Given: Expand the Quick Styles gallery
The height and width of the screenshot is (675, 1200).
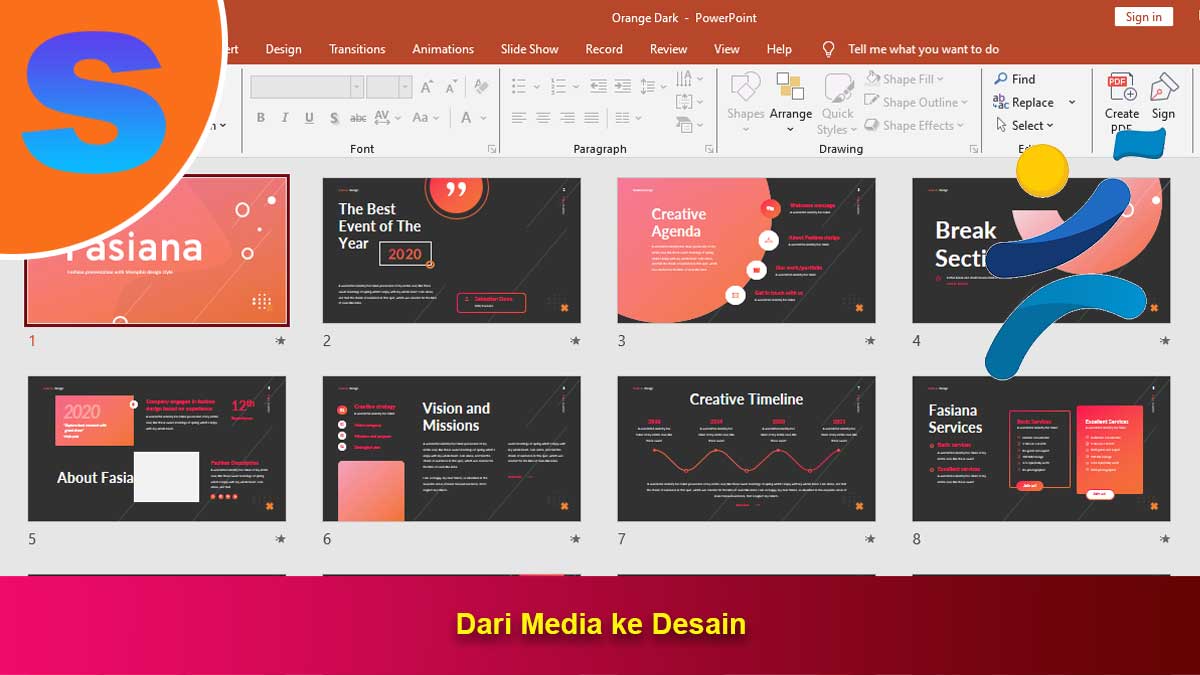Looking at the screenshot, I should pos(837,103).
